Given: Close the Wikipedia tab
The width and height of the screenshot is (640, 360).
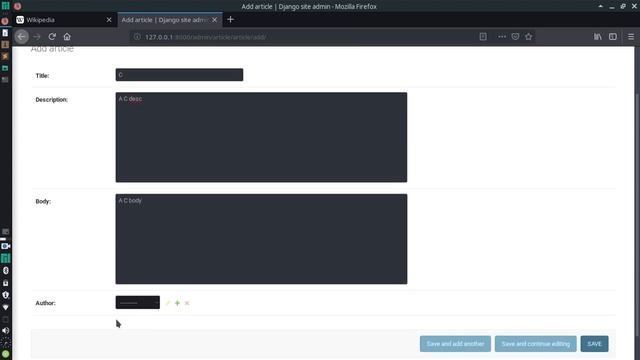Looking at the screenshot, I should point(109,20).
